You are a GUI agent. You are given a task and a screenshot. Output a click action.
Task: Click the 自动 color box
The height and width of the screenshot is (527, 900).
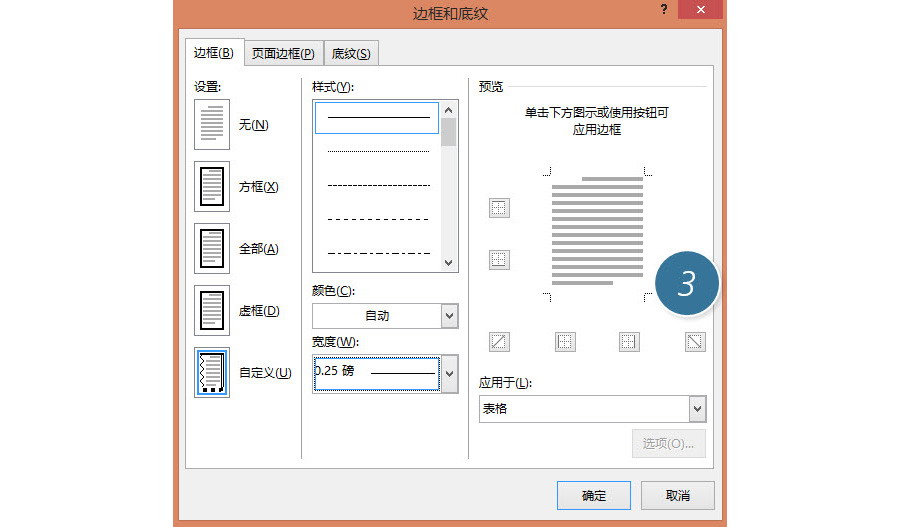coord(377,316)
